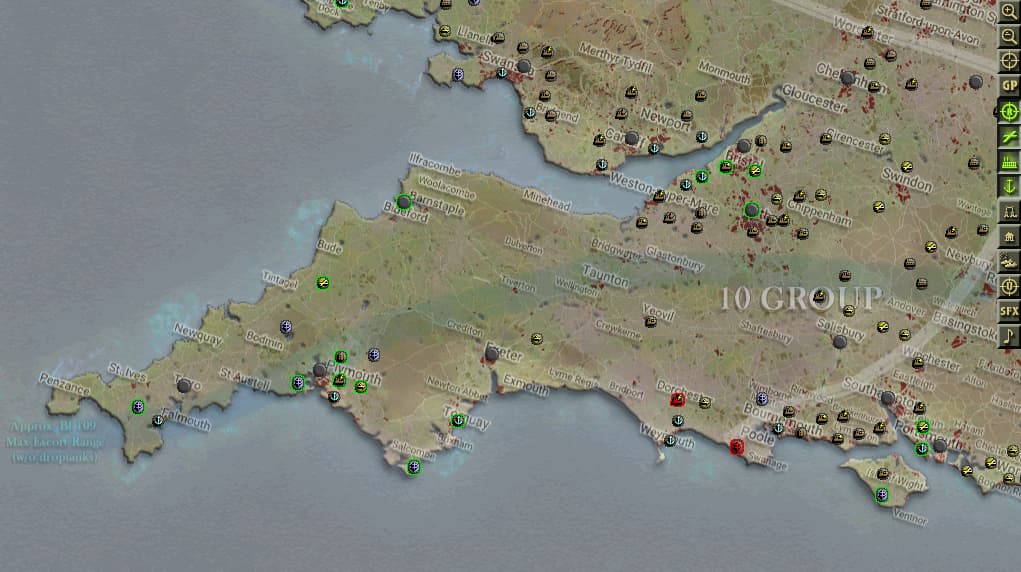The height and width of the screenshot is (572, 1021).
Task: Select the grey city marker at Bristol
Action: (744, 146)
